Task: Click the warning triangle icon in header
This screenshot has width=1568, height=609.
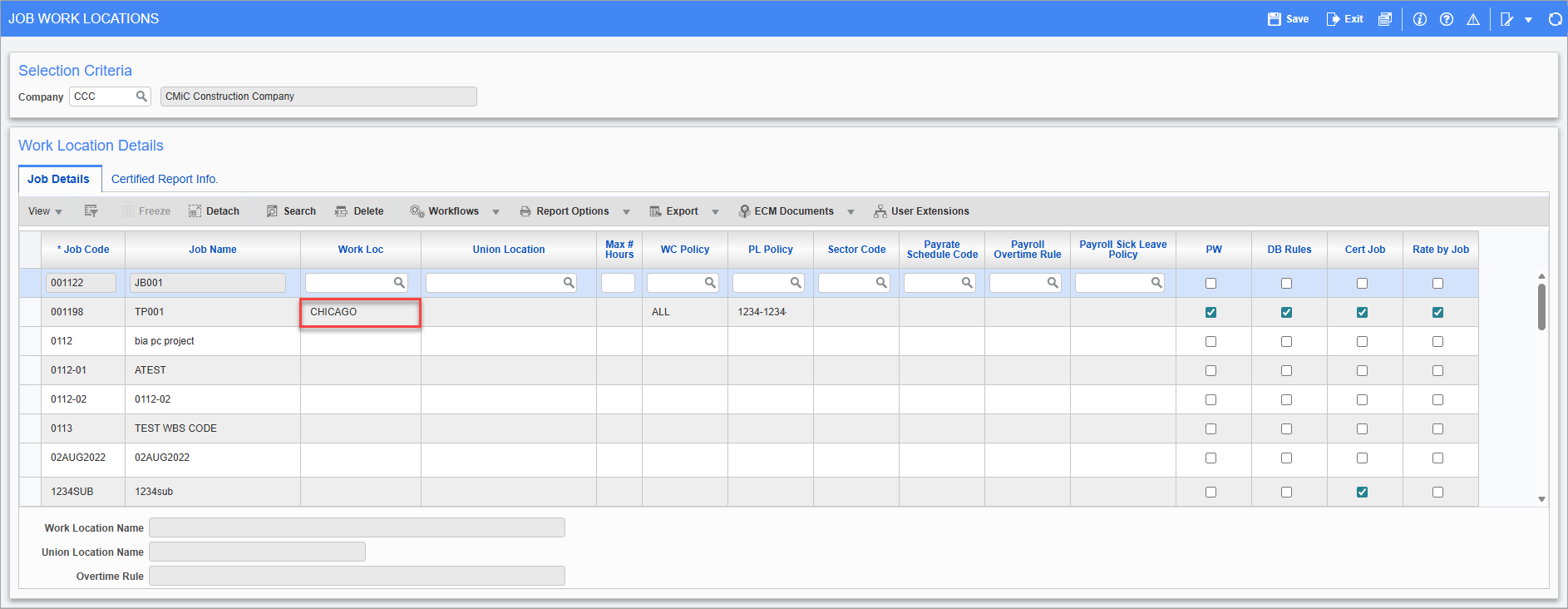Action: tap(1473, 19)
